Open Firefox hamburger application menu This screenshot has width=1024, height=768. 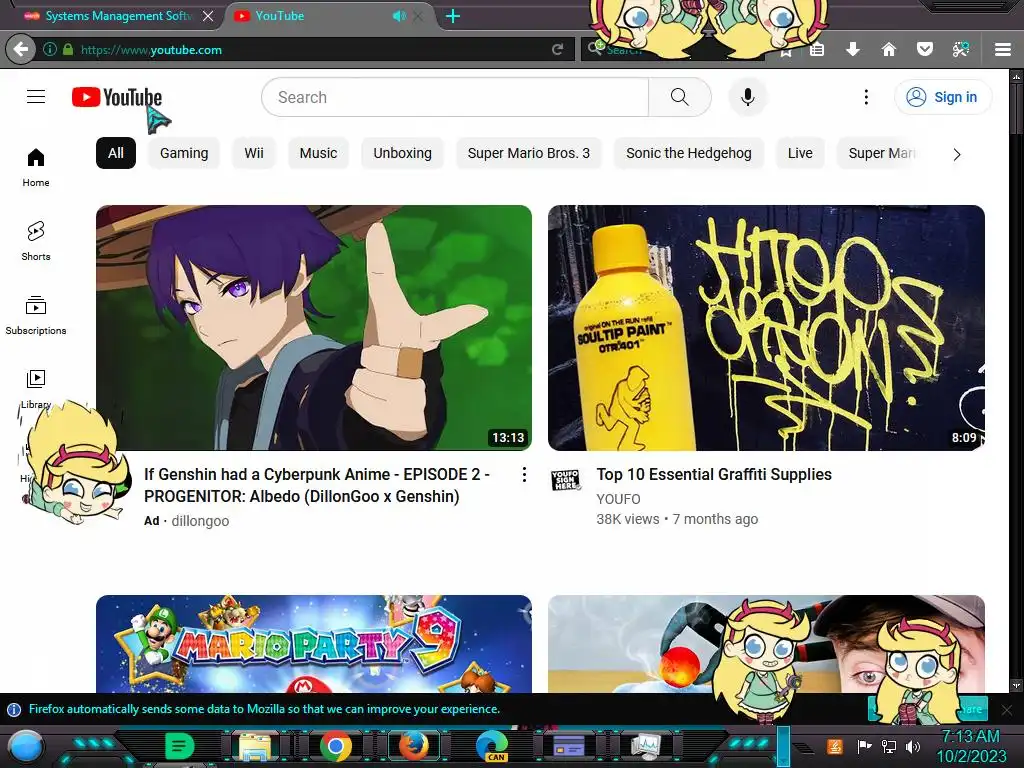click(1003, 49)
